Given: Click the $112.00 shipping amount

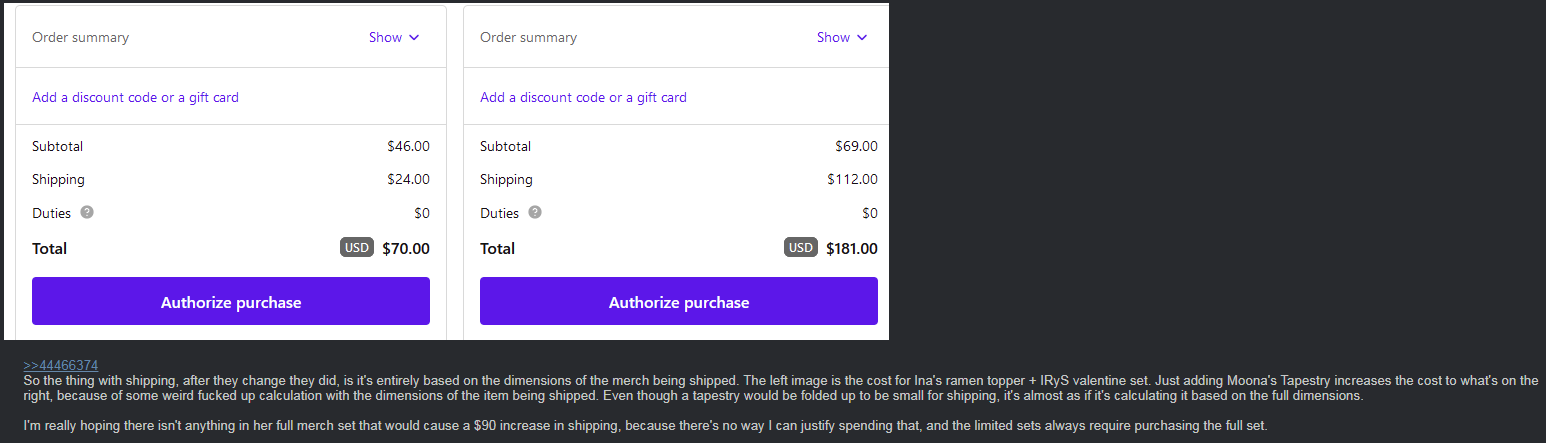Looking at the screenshot, I should [852, 179].
